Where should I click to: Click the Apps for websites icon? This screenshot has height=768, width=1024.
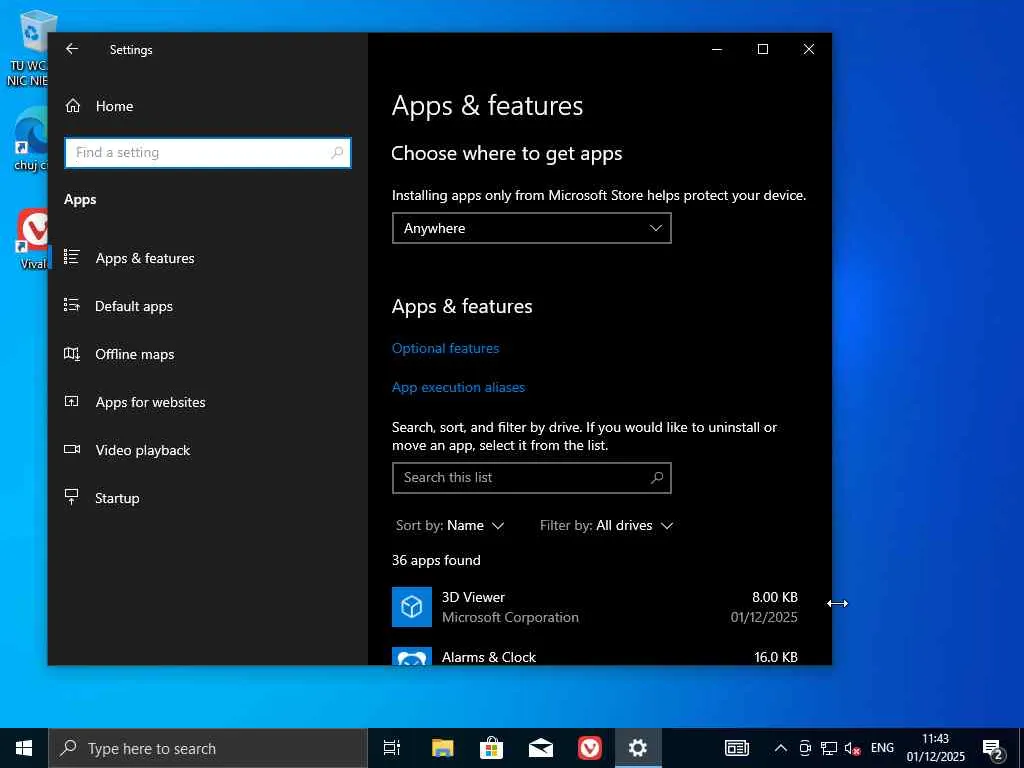(x=72, y=402)
